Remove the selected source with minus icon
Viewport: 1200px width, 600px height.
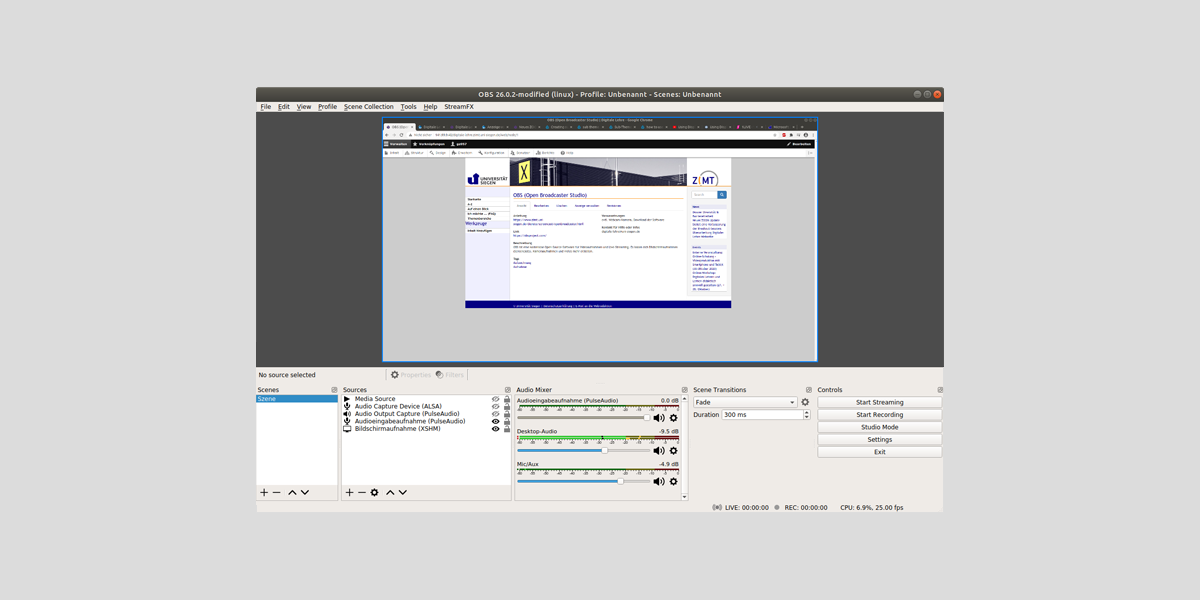362,492
